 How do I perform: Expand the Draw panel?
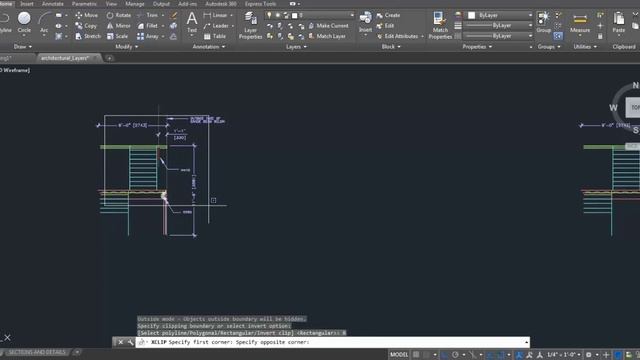(23, 47)
